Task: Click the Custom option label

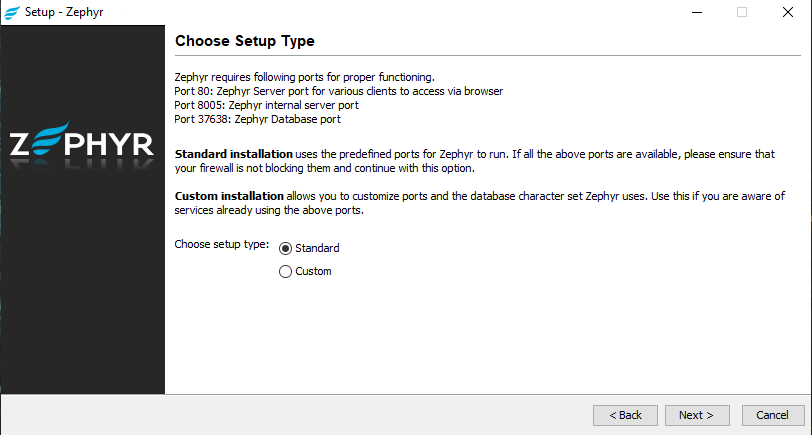Action: [313, 271]
